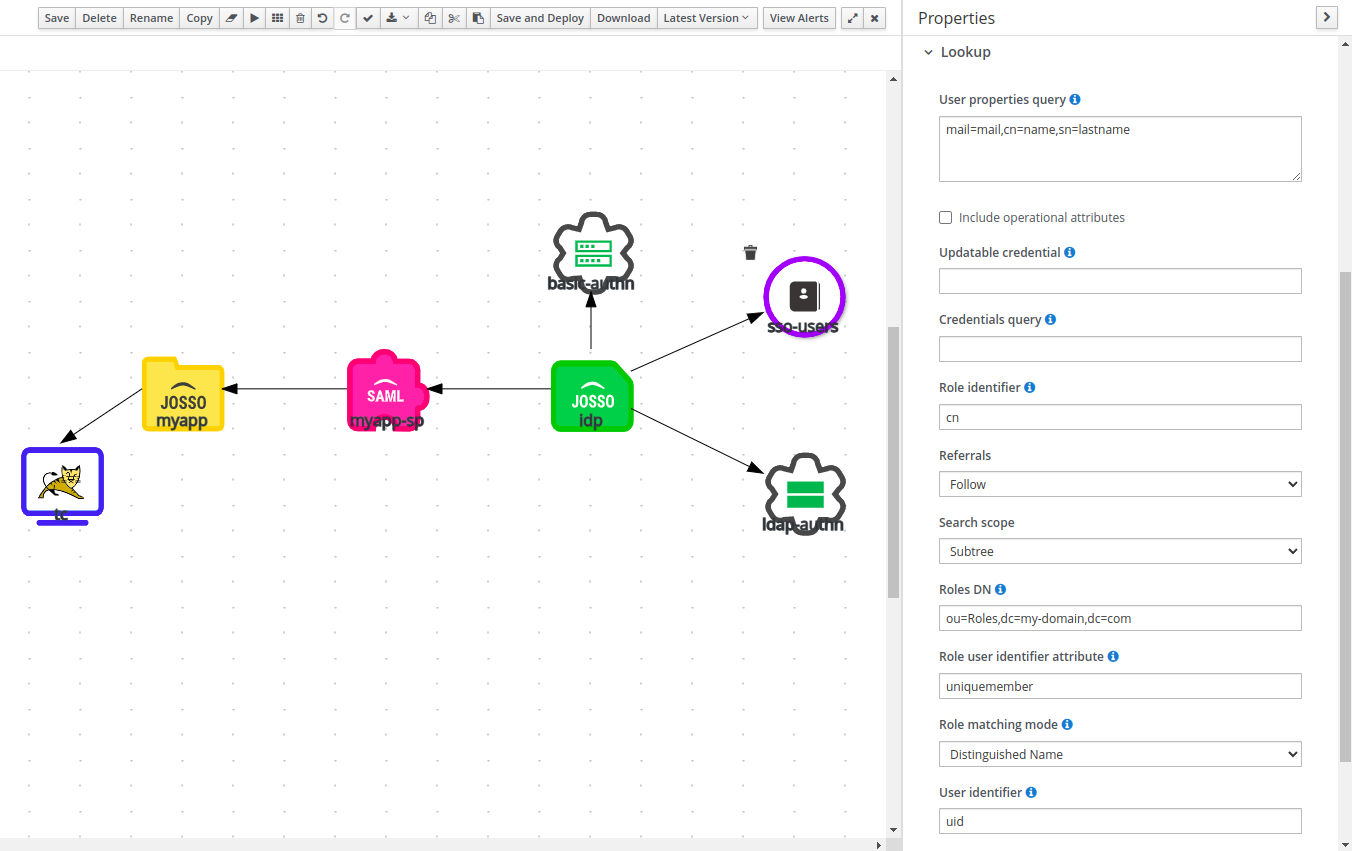Click info icon next to Roles DN
This screenshot has width=1352, height=851.
tap(1000, 590)
